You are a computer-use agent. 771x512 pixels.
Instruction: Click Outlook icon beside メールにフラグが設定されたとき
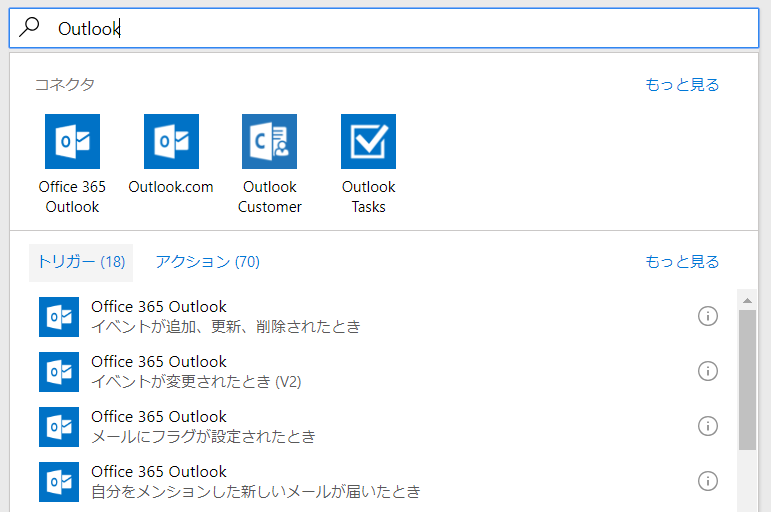[x=59, y=427]
